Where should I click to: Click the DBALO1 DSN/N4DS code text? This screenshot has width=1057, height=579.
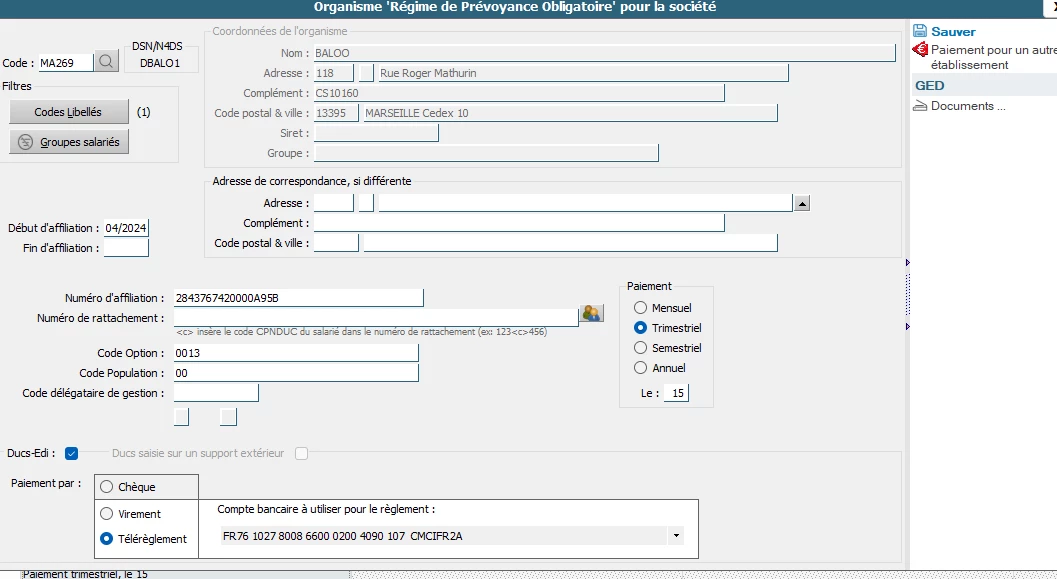(x=160, y=63)
